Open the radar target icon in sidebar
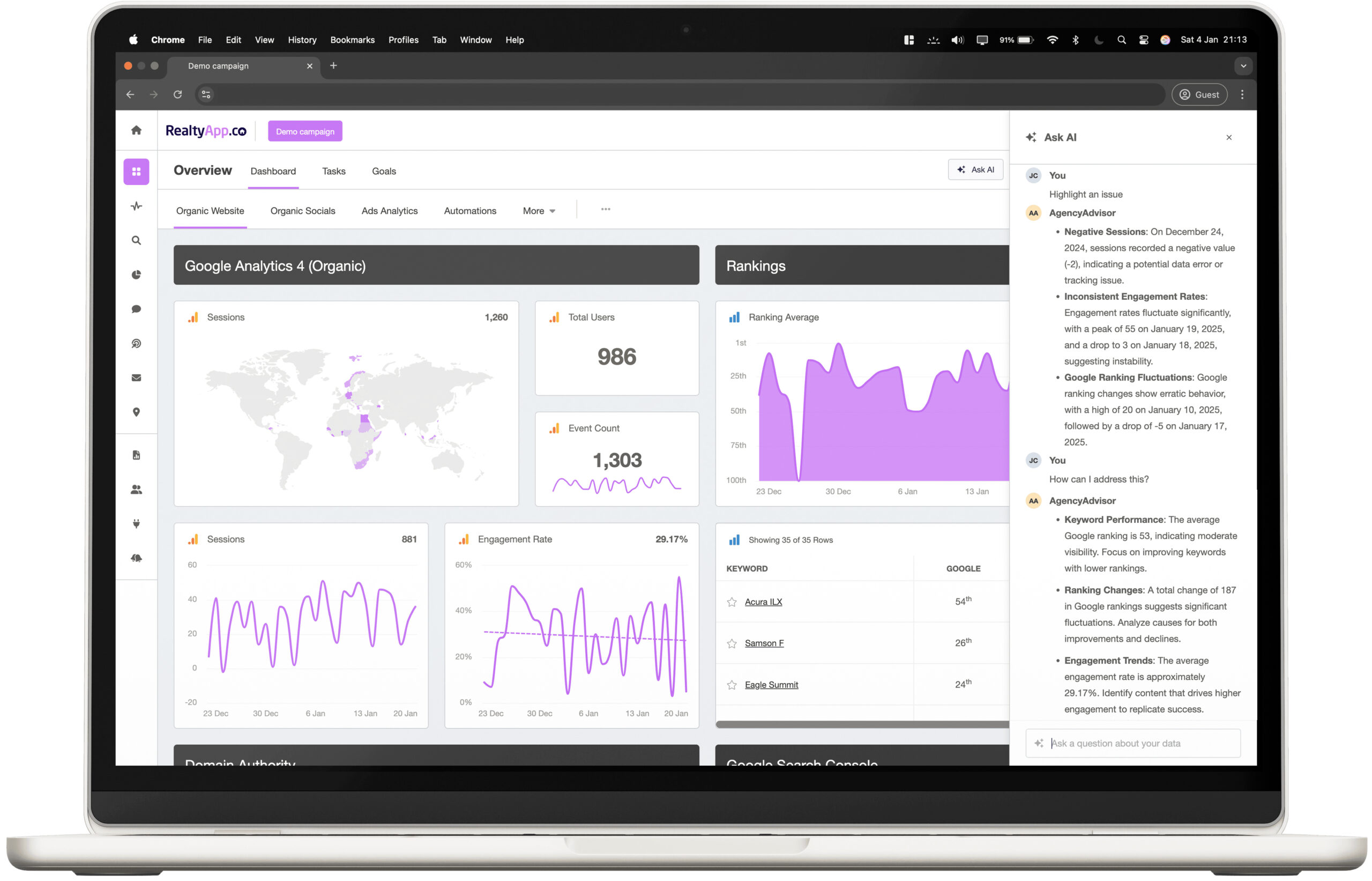This screenshot has height=881, width=1372. pyautogui.click(x=136, y=343)
